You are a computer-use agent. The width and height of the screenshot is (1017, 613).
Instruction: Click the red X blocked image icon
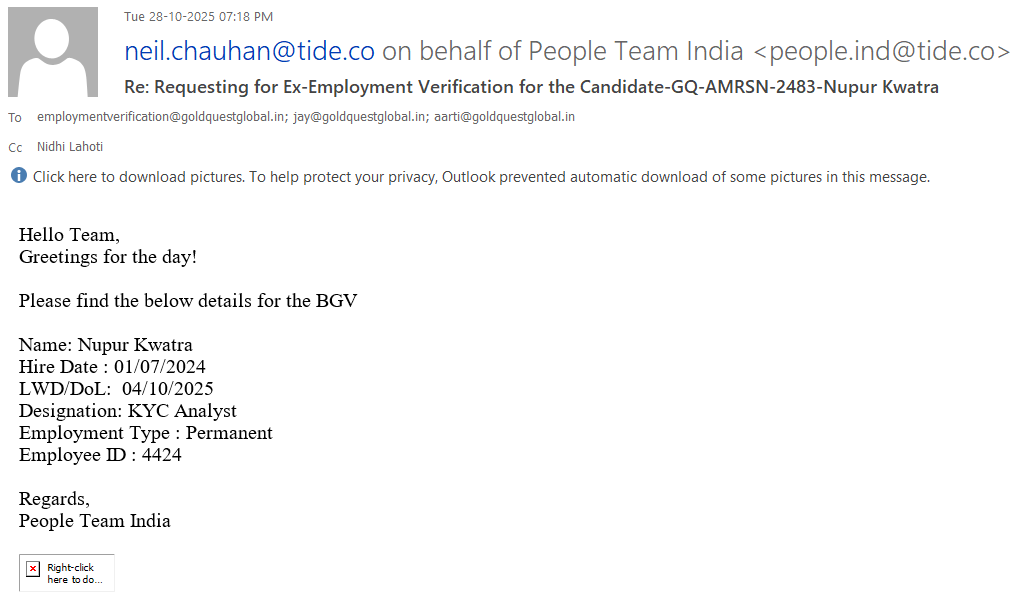coord(33,569)
